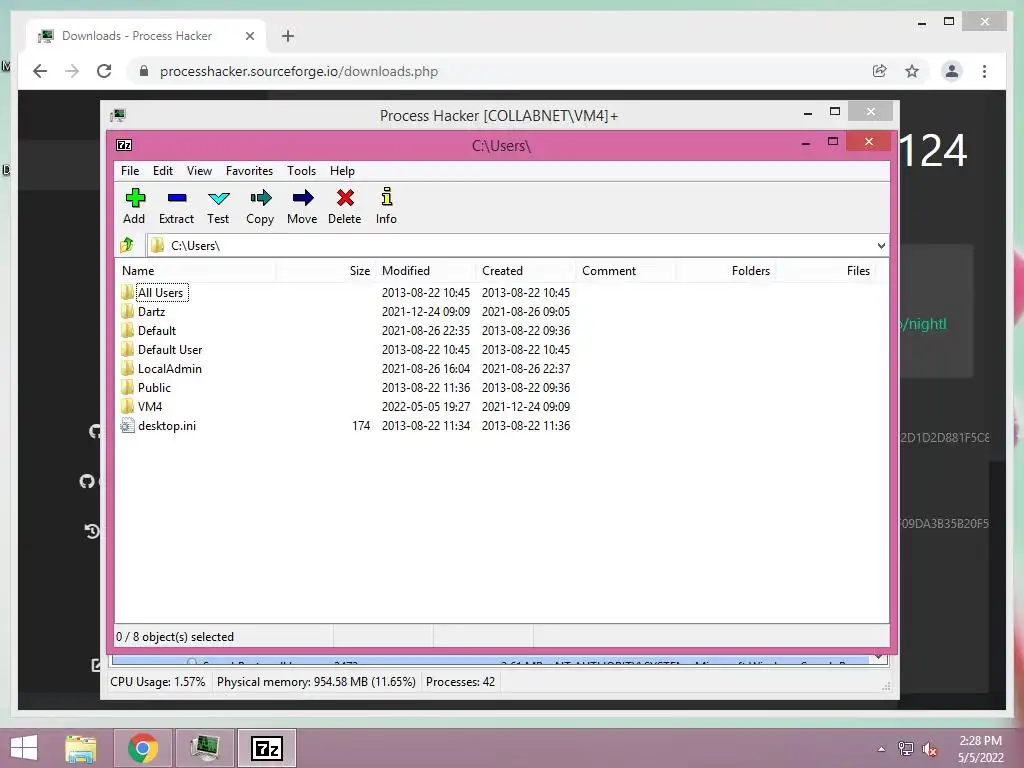Switch to Process Hacker in the taskbar
Image resolution: width=1024 pixels, height=768 pixels.
click(x=204, y=748)
